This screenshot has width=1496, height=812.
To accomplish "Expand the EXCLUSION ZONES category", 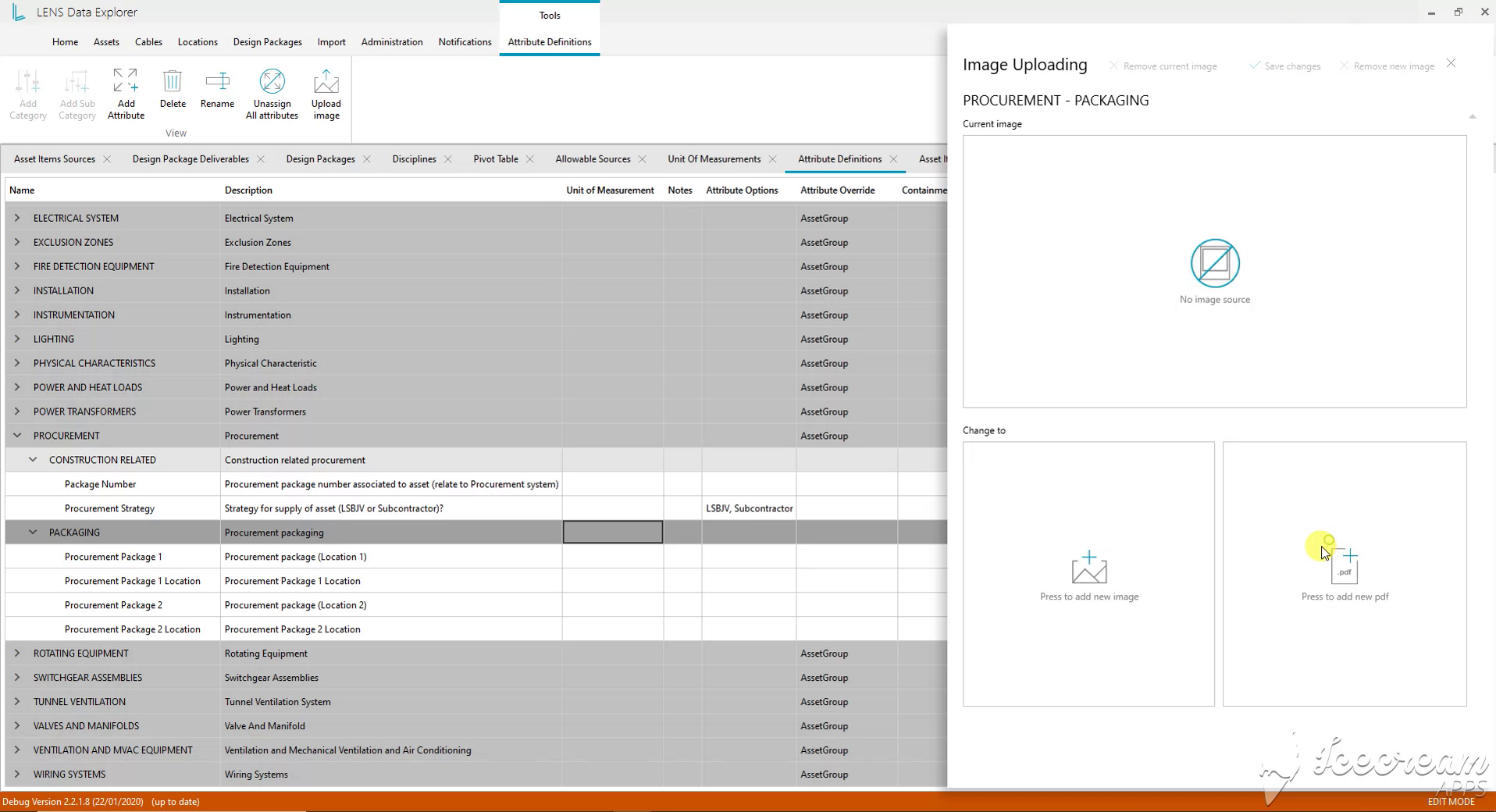I will pos(17,242).
